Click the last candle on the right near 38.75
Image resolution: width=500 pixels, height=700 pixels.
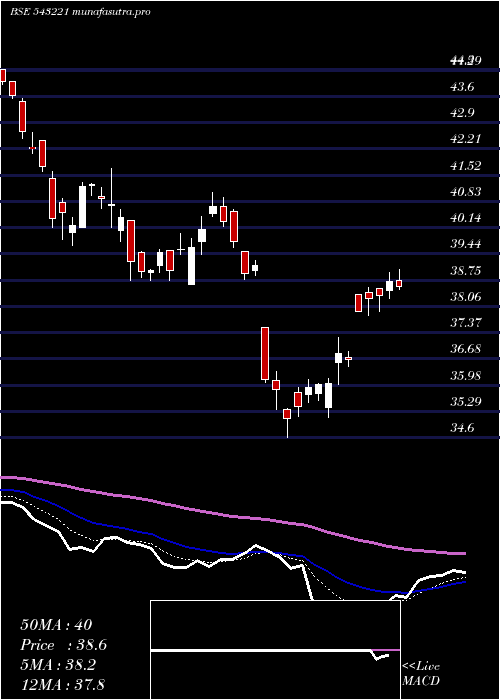coord(399,283)
